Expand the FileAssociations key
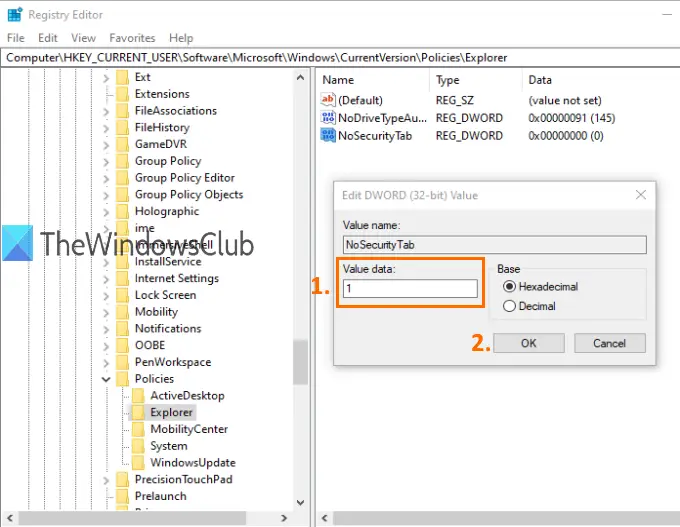This screenshot has height=527, width=680. (106, 111)
